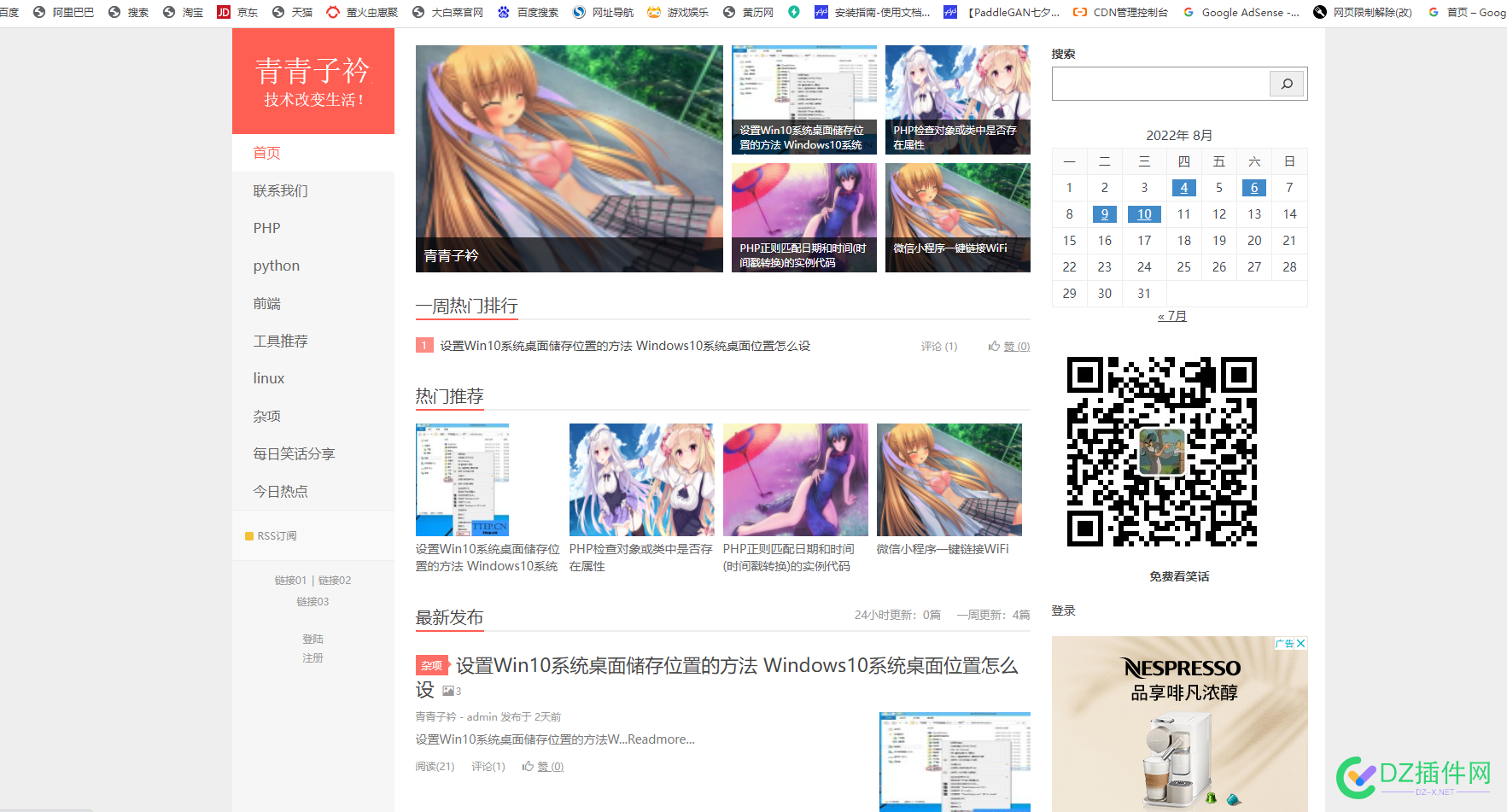
Task: Click the 登陆 link in sidebar
Action: [312, 639]
